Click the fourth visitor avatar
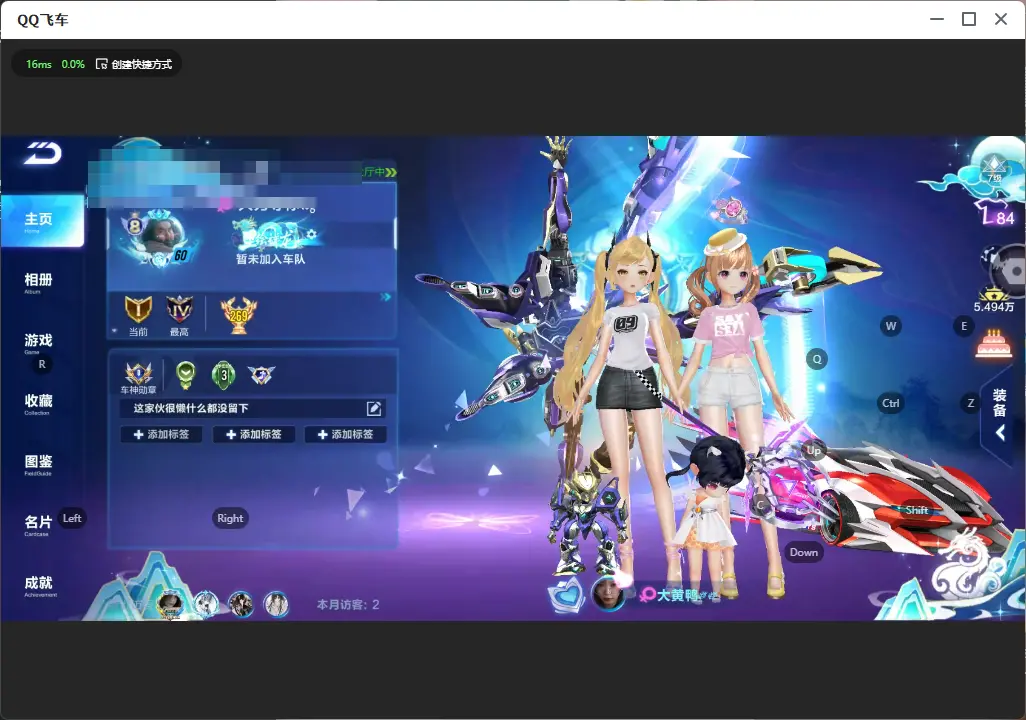The image size is (1026, 720). click(x=276, y=604)
